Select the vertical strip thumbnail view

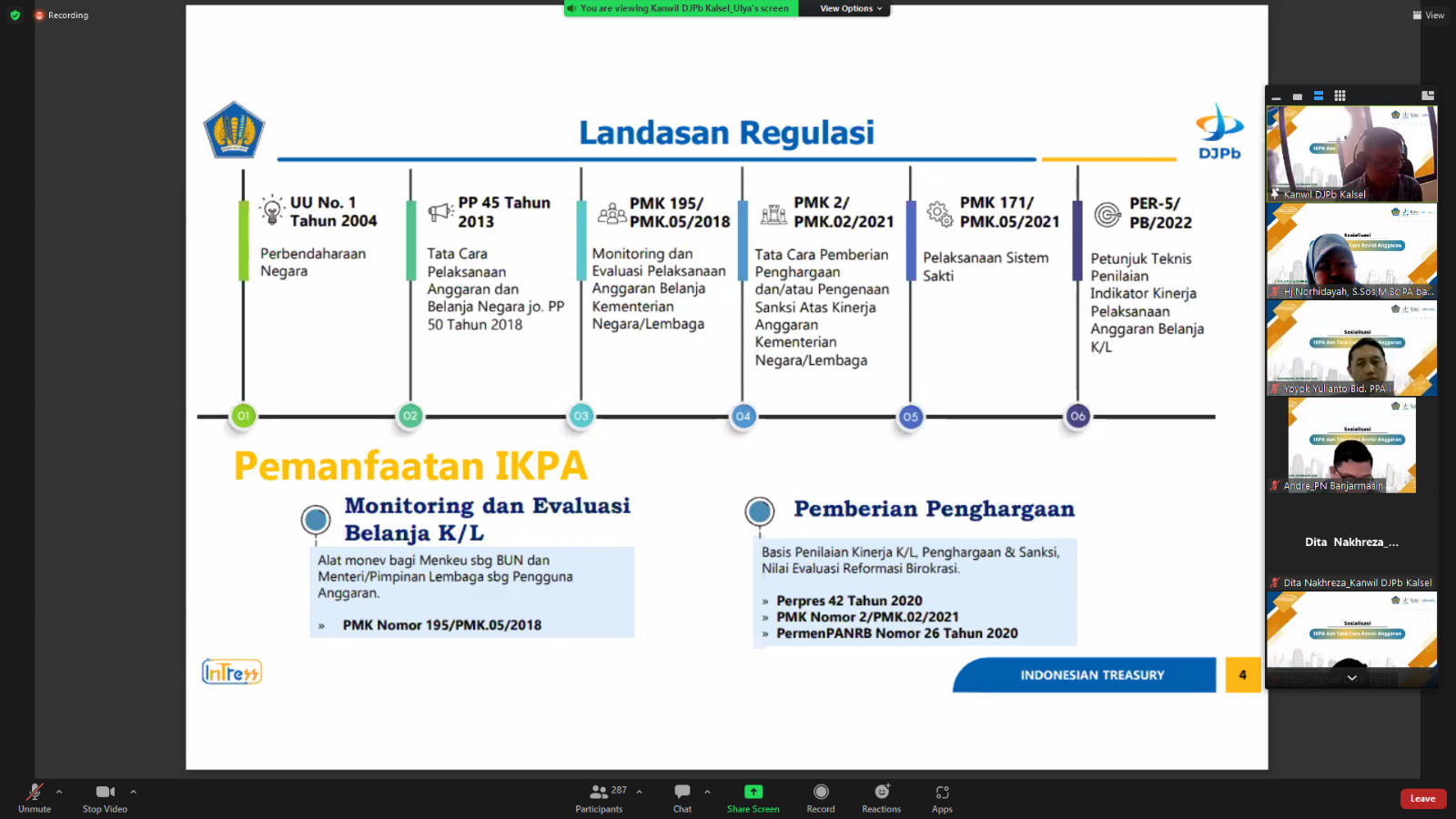[x=1318, y=96]
